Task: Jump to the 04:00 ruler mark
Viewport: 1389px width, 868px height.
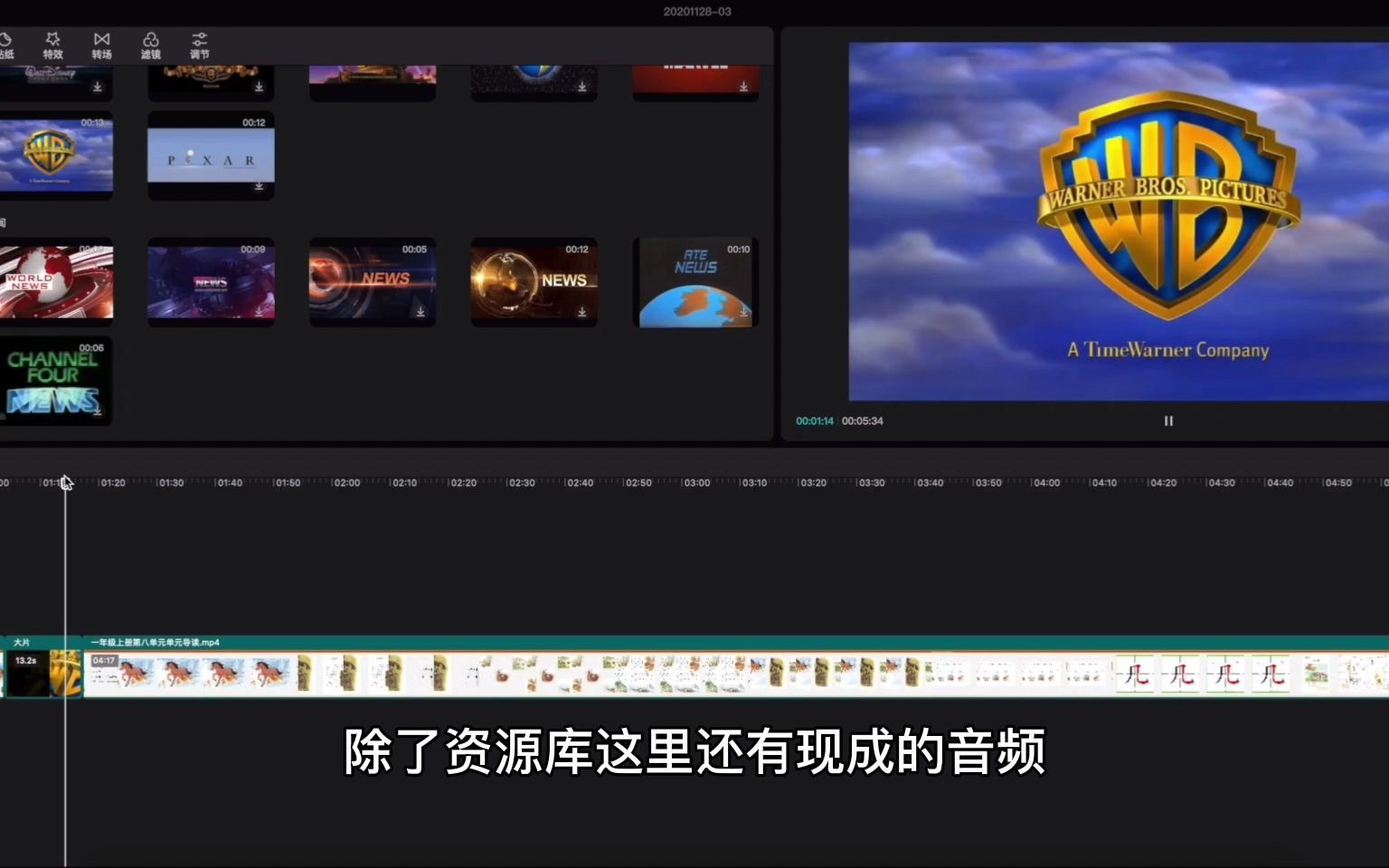Action: click(x=1046, y=483)
